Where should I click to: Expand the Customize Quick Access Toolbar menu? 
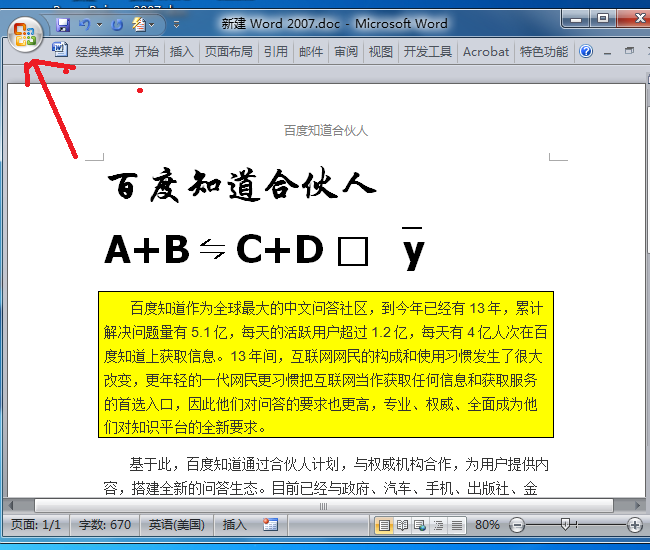coord(176,25)
